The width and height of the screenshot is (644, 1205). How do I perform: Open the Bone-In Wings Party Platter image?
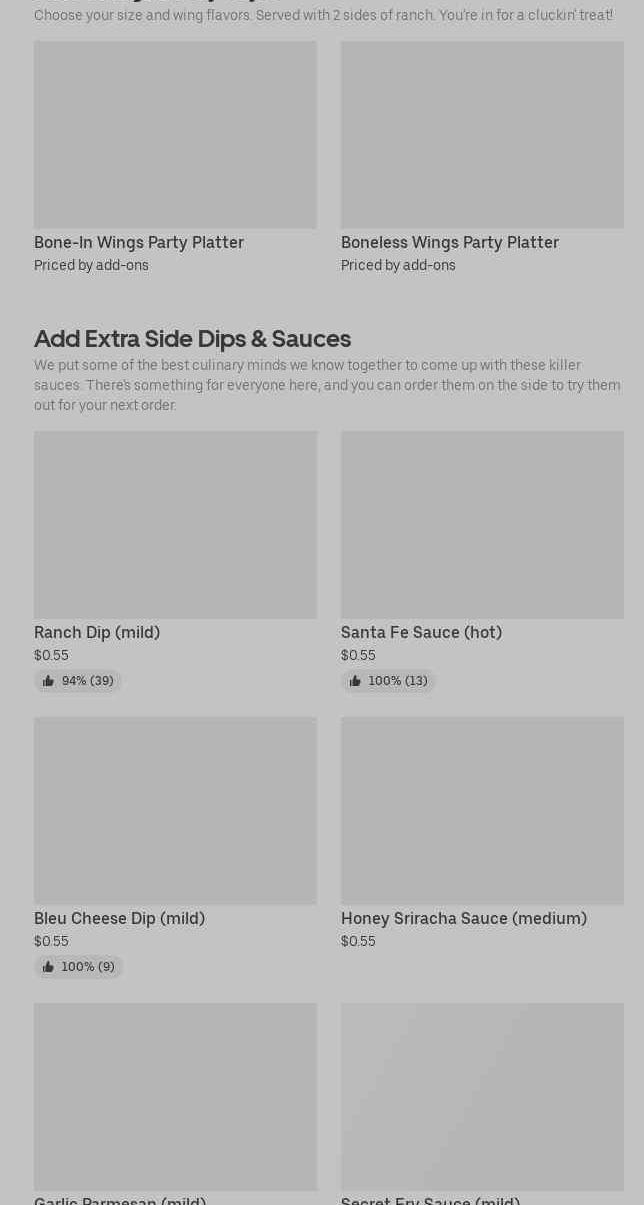coord(175,134)
